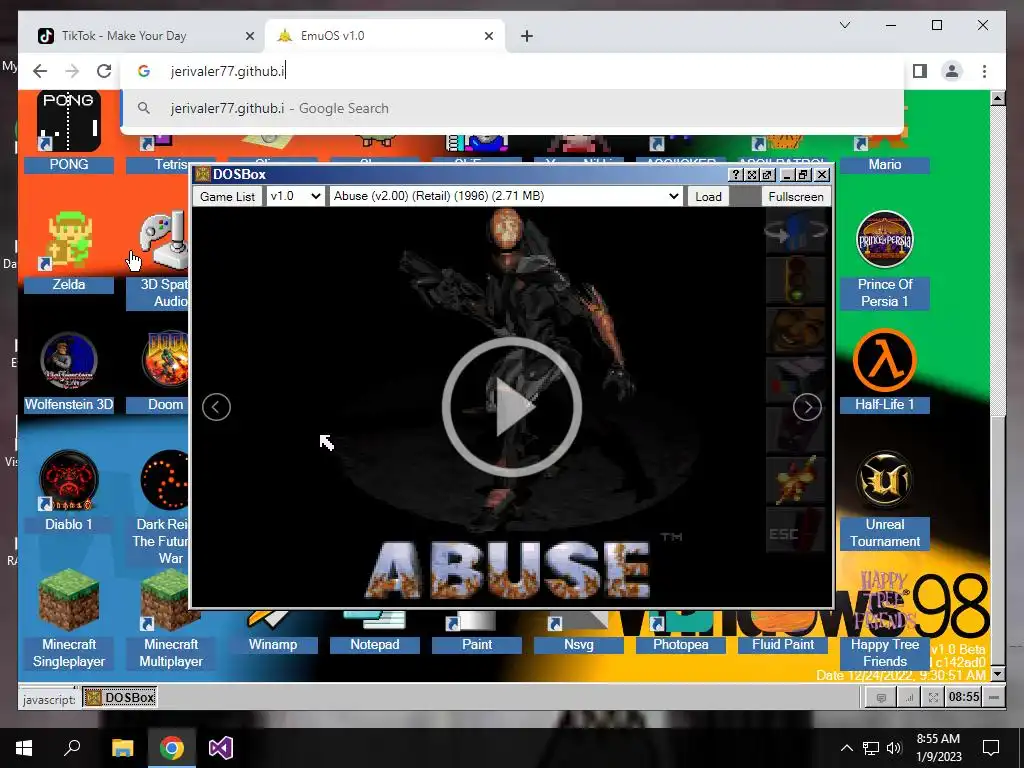The image size is (1024, 768).
Task: Show hidden system tray icons chevron
Action: [x=846, y=748]
